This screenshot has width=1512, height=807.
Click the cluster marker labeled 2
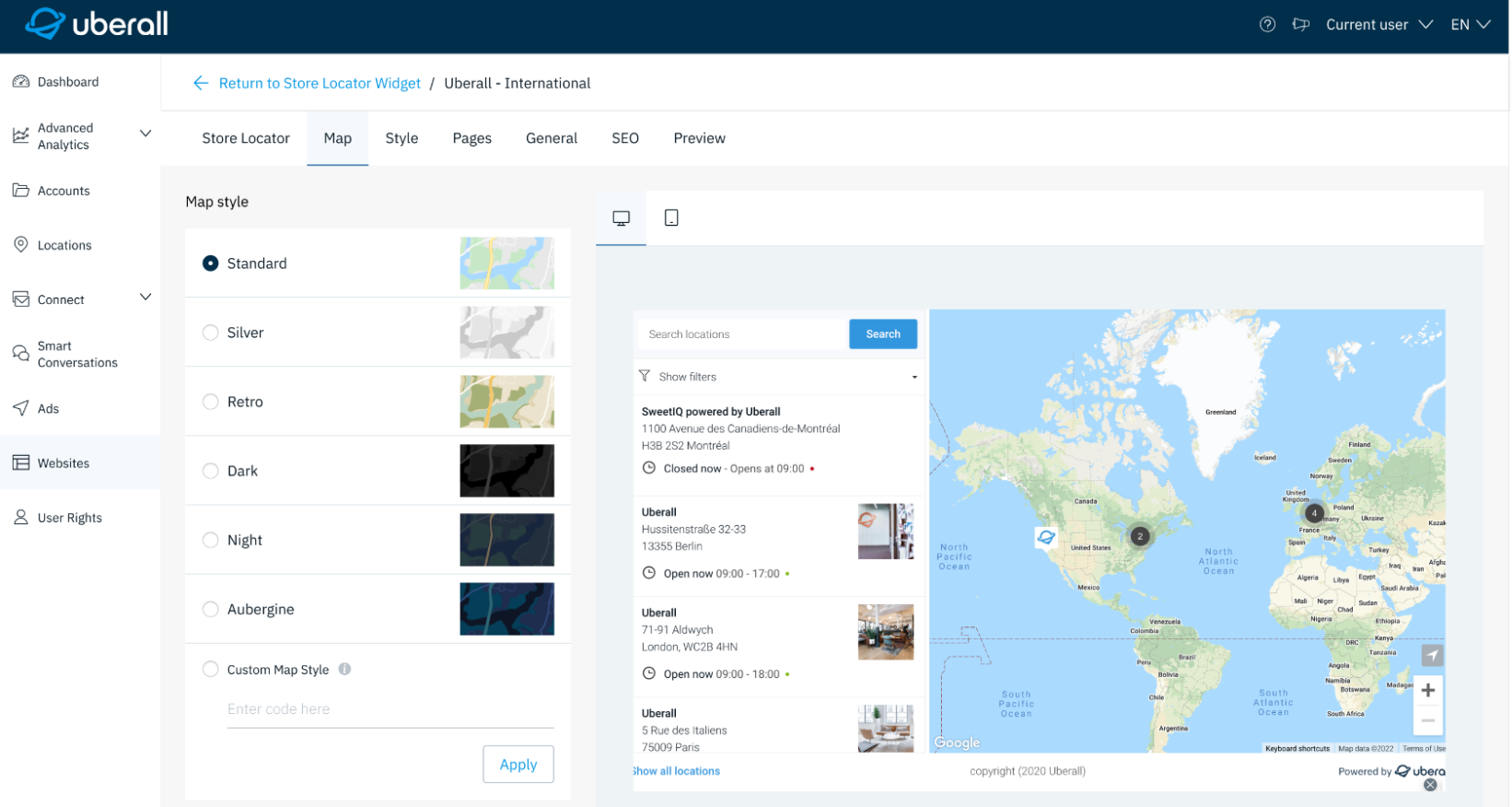pos(1140,536)
